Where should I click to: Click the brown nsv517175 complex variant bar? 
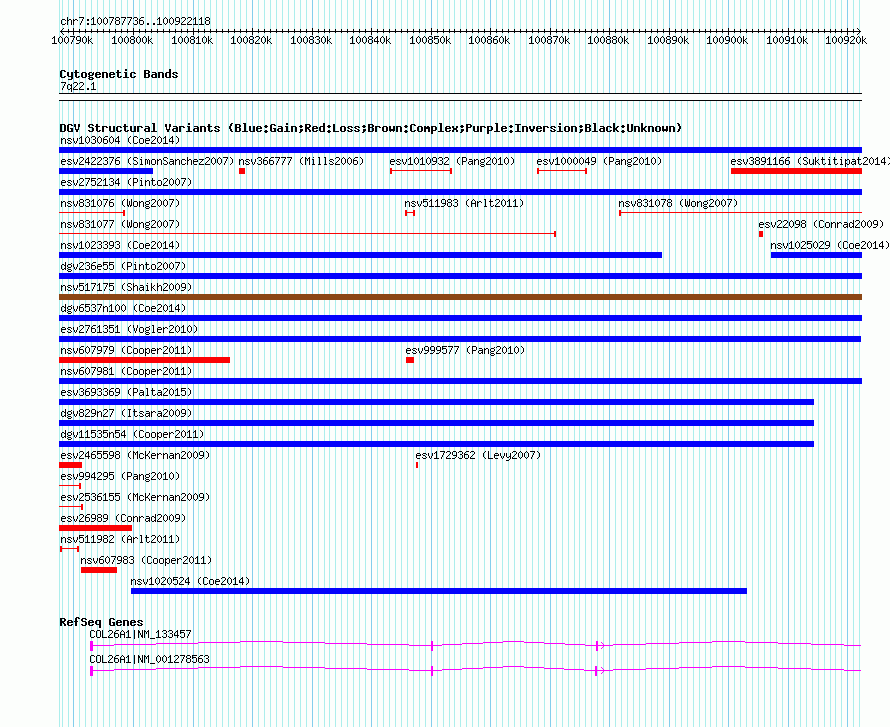pos(460,297)
